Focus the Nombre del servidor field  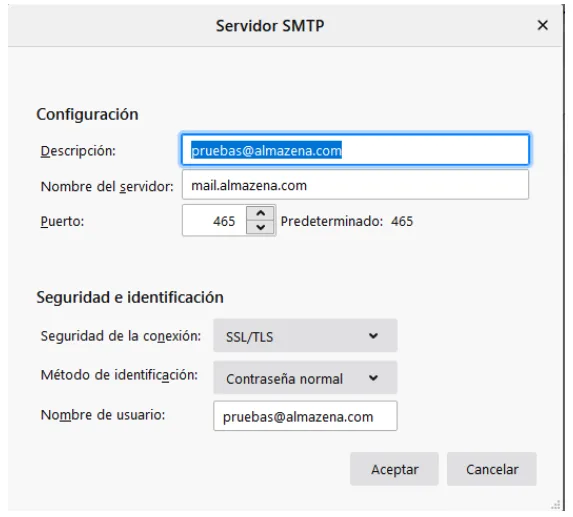[x=355, y=185]
